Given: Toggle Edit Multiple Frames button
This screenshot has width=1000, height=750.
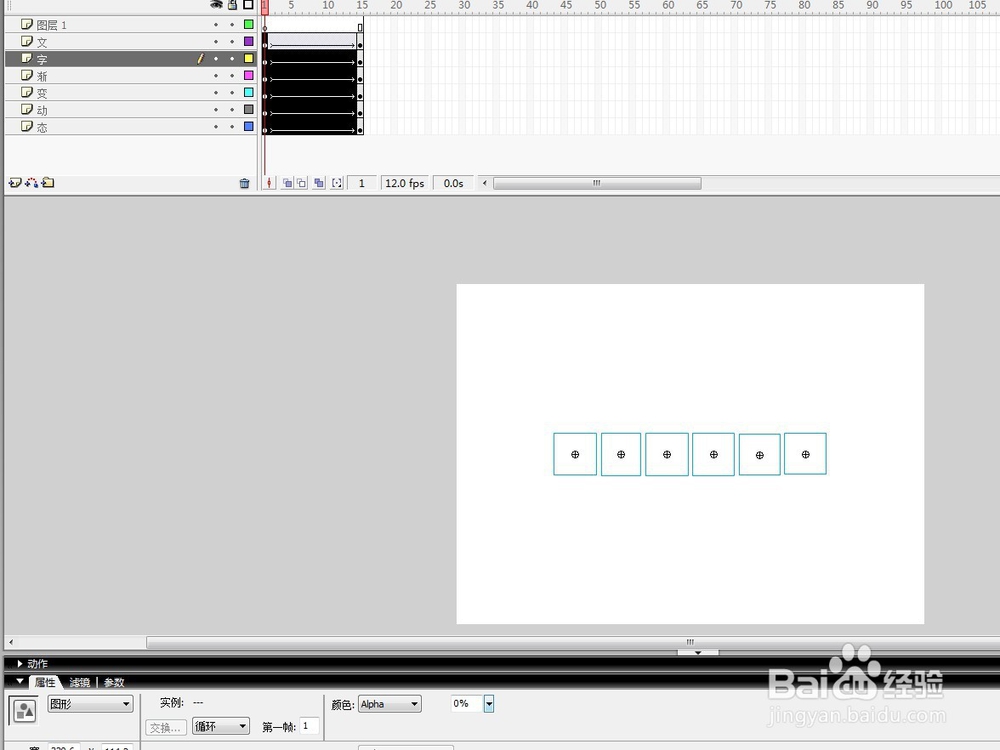Looking at the screenshot, I should point(319,183).
